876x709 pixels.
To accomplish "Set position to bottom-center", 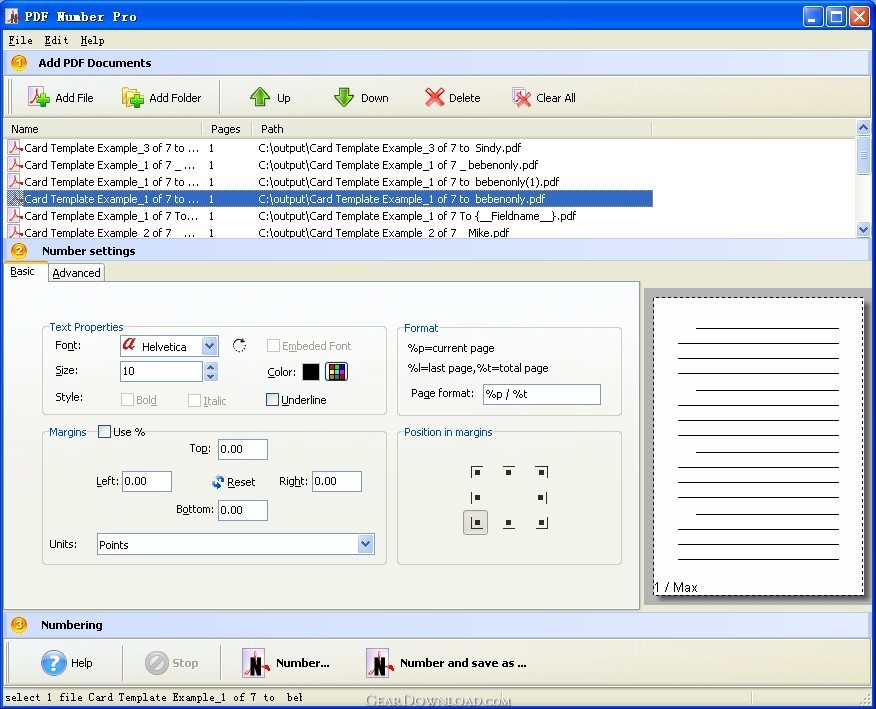I will click(x=508, y=523).
